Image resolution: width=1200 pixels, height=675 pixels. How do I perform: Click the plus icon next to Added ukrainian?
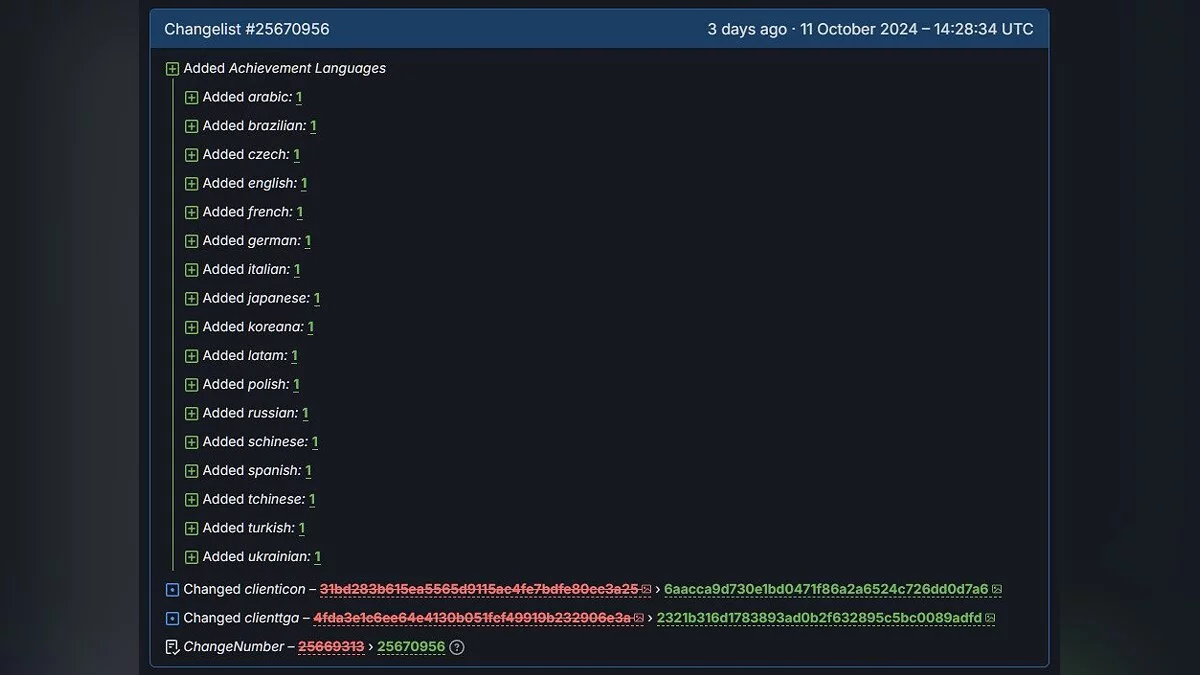(192, 557)
